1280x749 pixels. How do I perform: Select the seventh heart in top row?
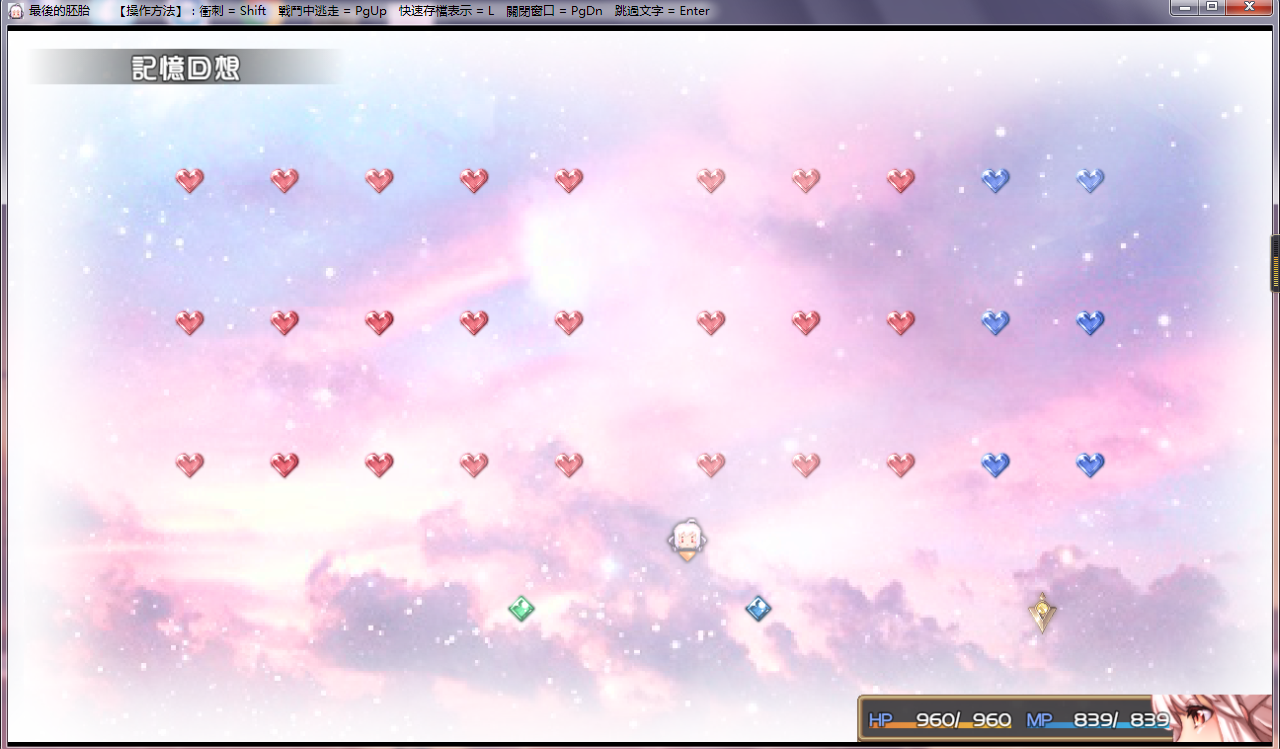coord(806,180)
